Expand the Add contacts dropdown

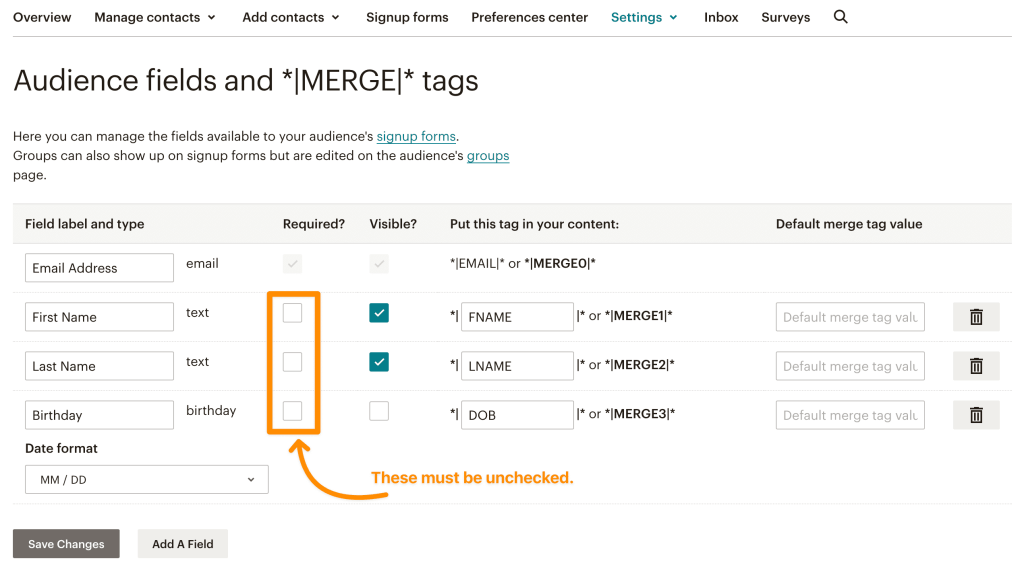click(x=291, y=17)
